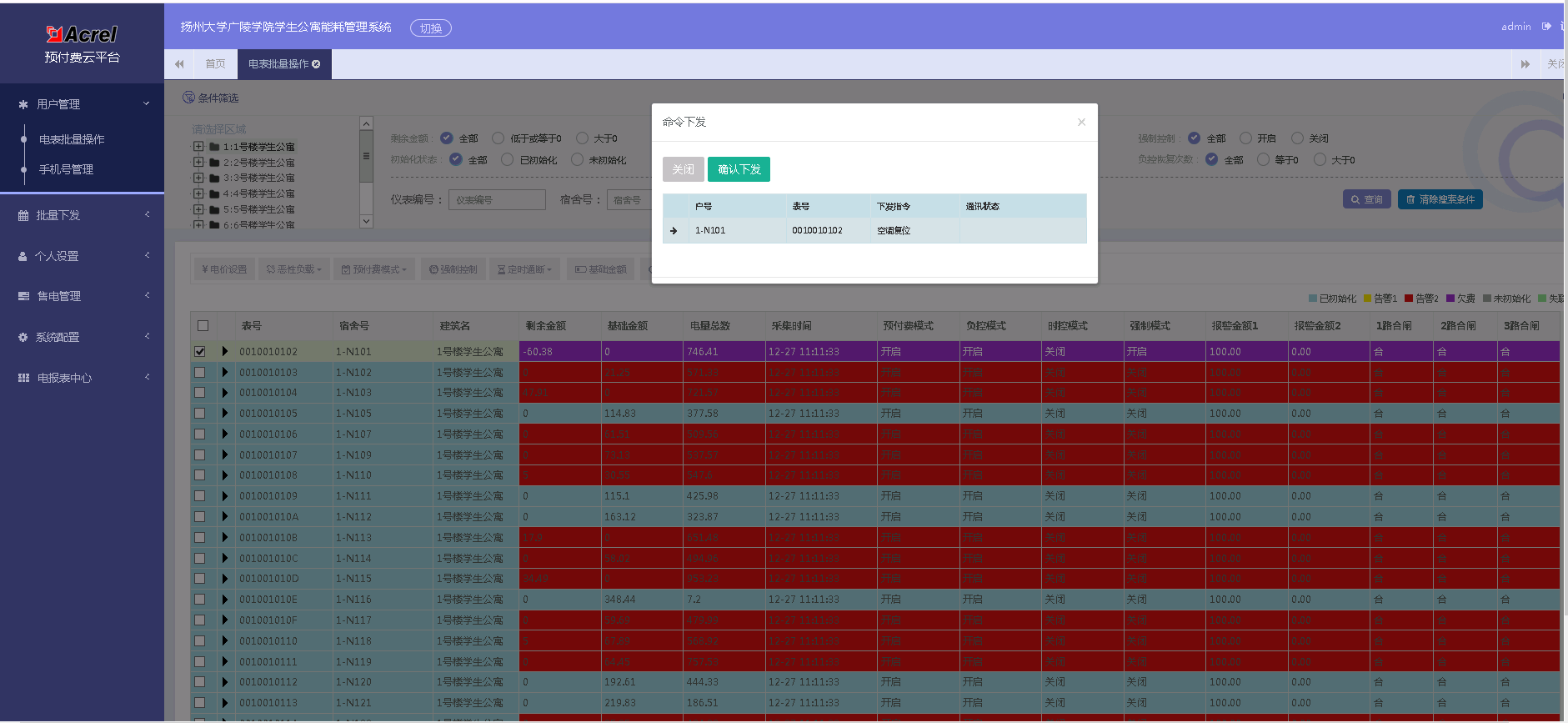Click the 电价设置 toolbar button
1568x723 pixels.
(x=224, y=269)
